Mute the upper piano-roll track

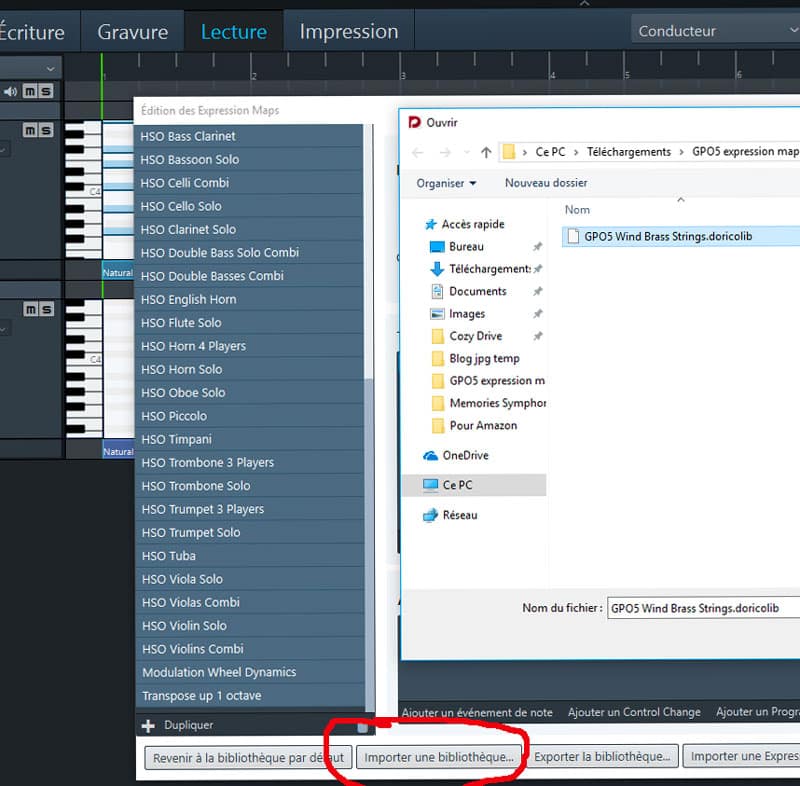point(29,131)
